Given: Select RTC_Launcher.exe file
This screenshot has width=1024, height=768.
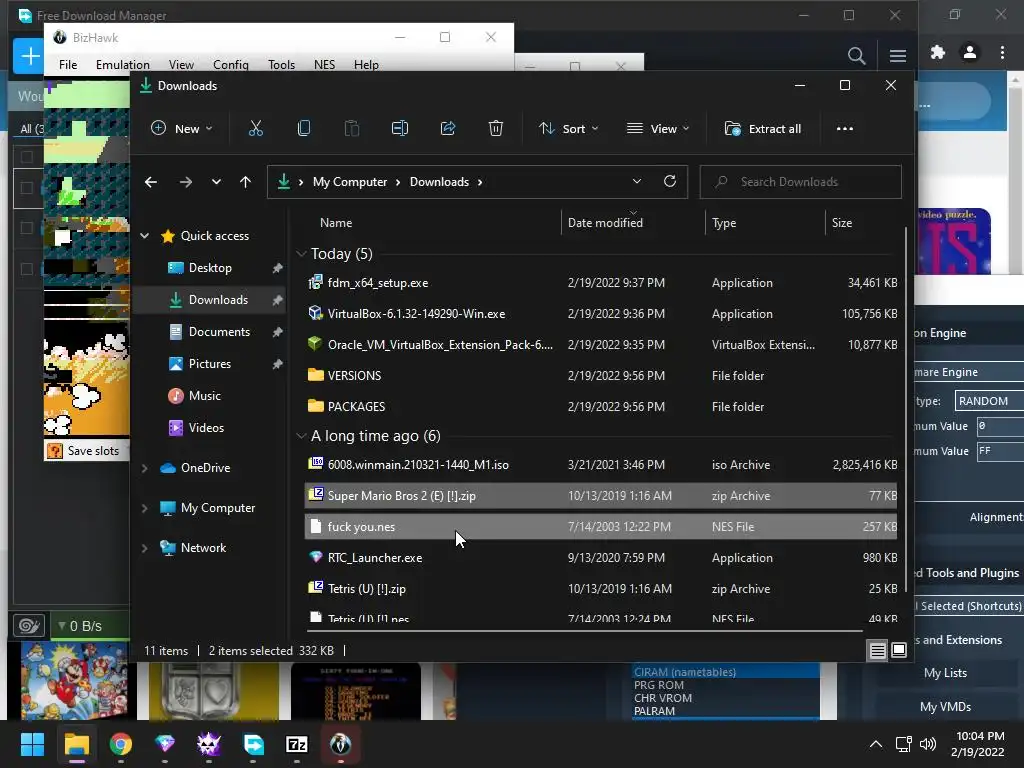Looking at the screenshot, I should click(601, 558).
